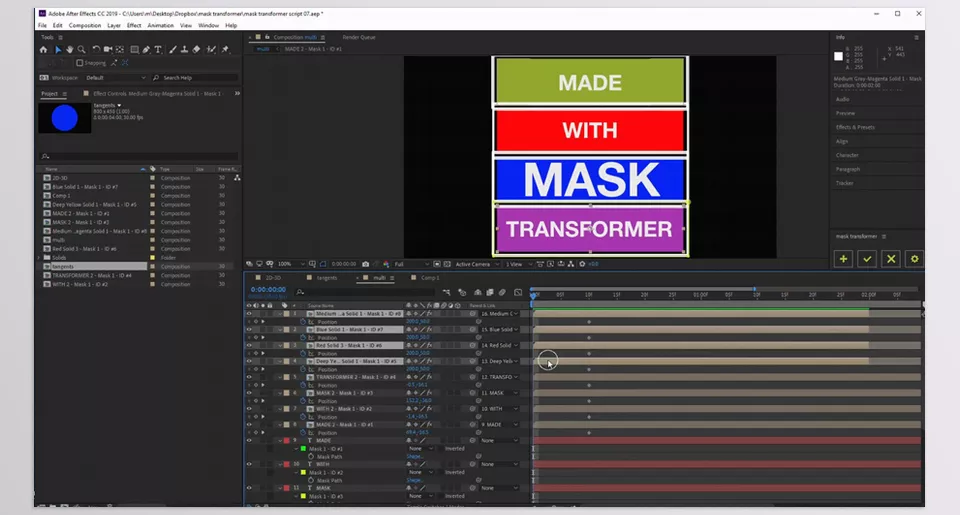The width and height of the screenshot is (960, 515).
Task: Toggle Position stopwatch for Blue Solid 1 layer
Action: pos(303,337)
